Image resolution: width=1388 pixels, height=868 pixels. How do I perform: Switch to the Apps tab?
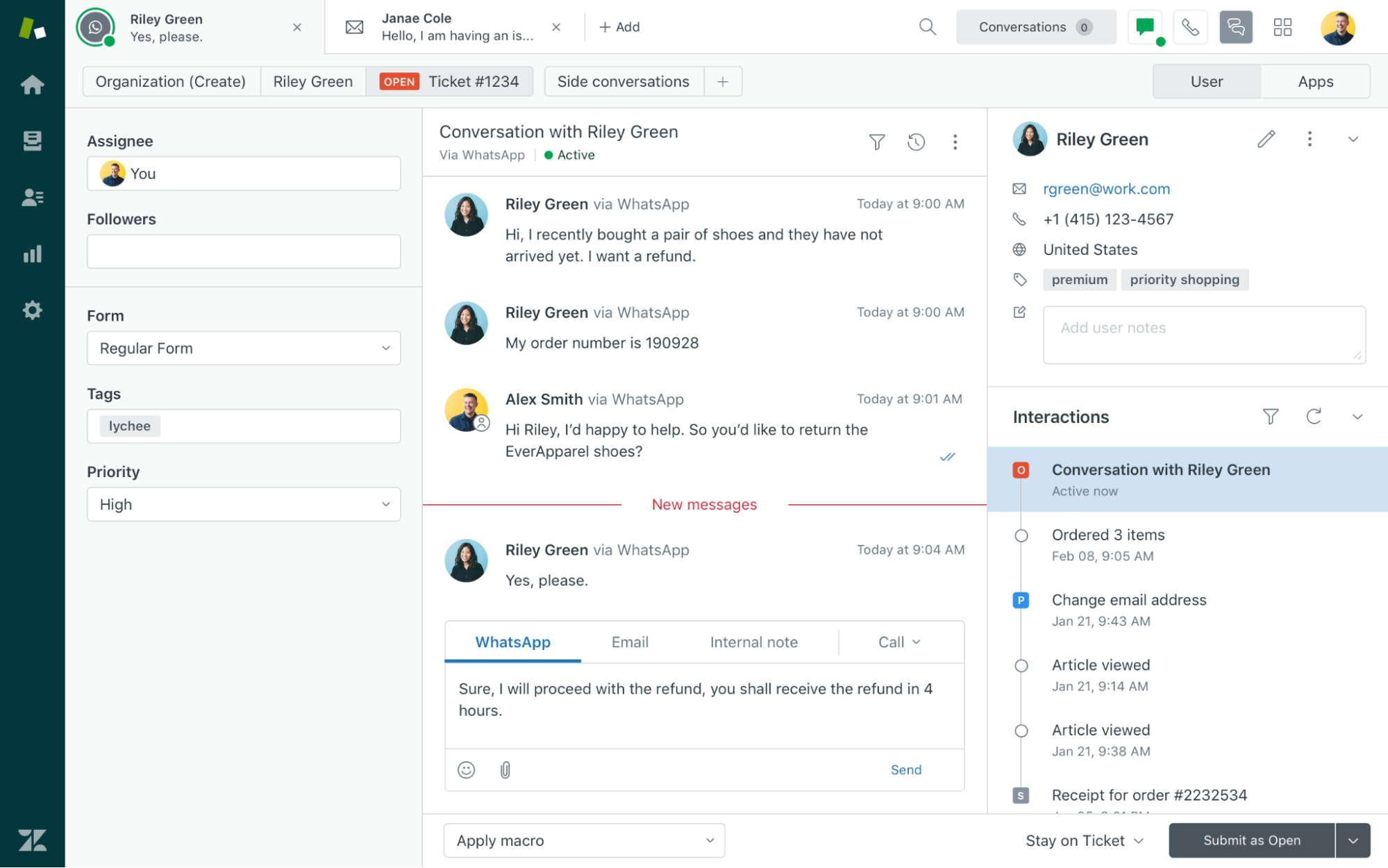coord(1315,81)
